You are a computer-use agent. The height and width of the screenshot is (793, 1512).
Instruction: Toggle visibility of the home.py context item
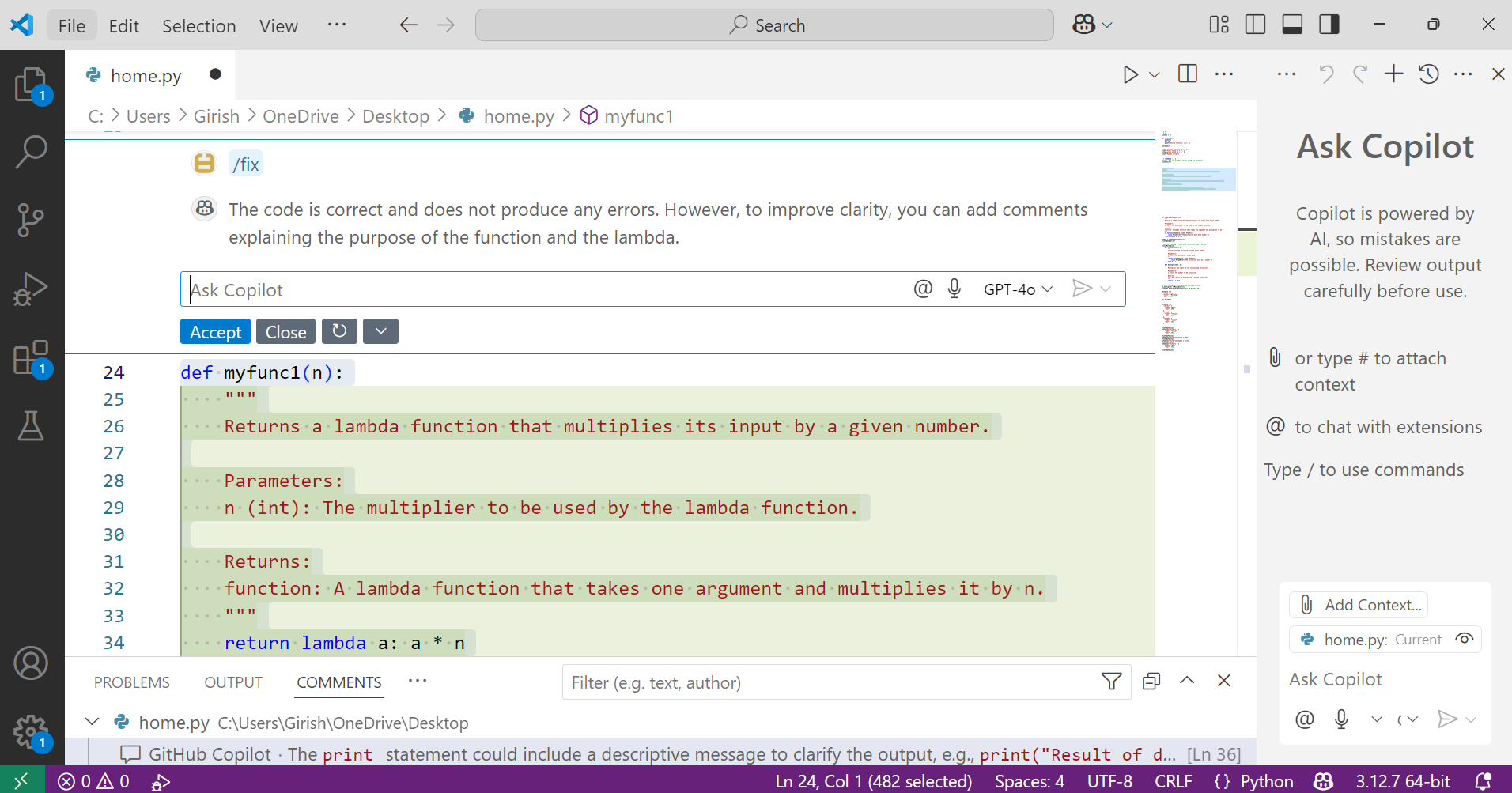(x=1465, y=639)
